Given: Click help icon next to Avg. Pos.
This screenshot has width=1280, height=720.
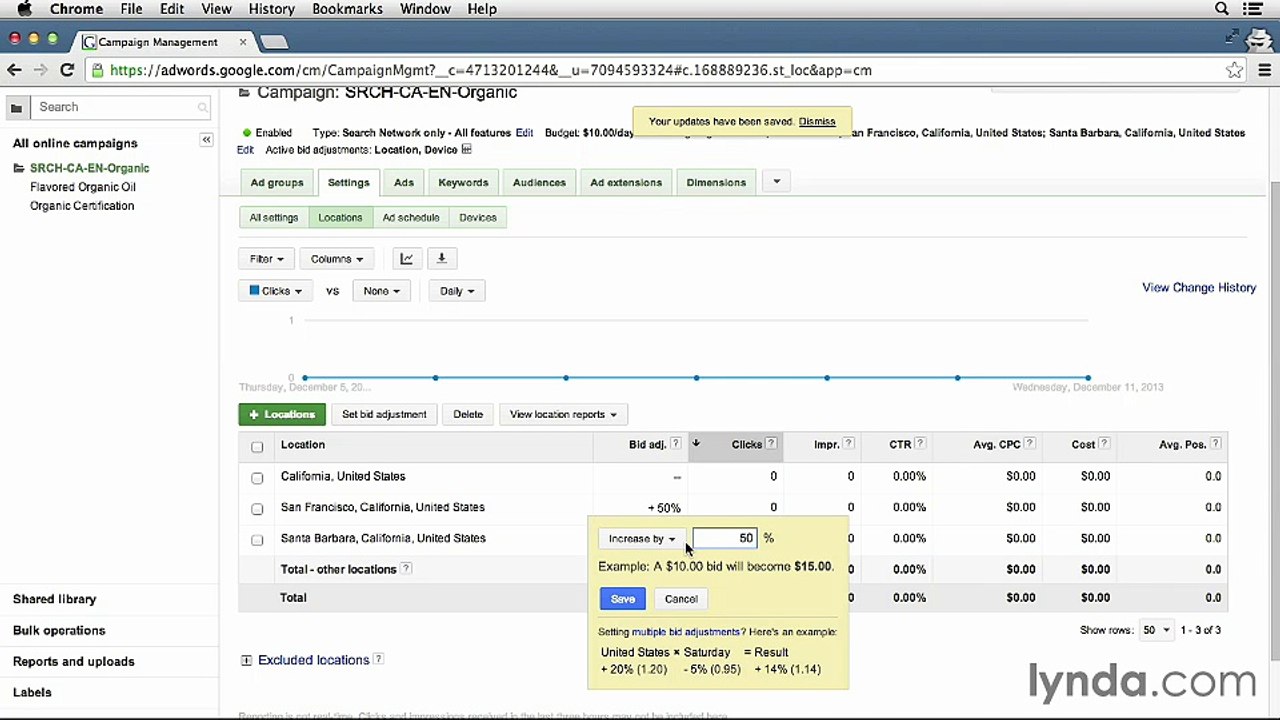Looking at the screenshot, I should tap(1215, 444).
